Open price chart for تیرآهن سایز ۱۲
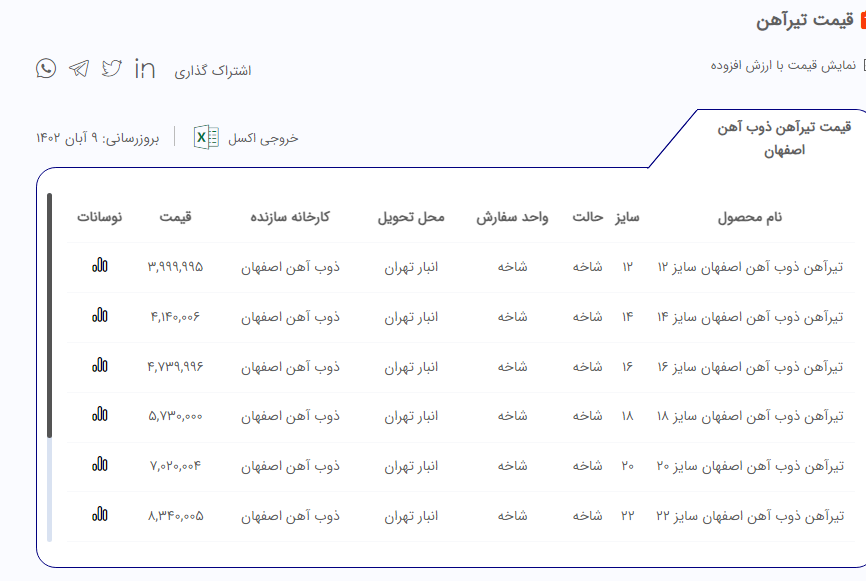Viewport: 866px width, 581px height. coord(100,266)
